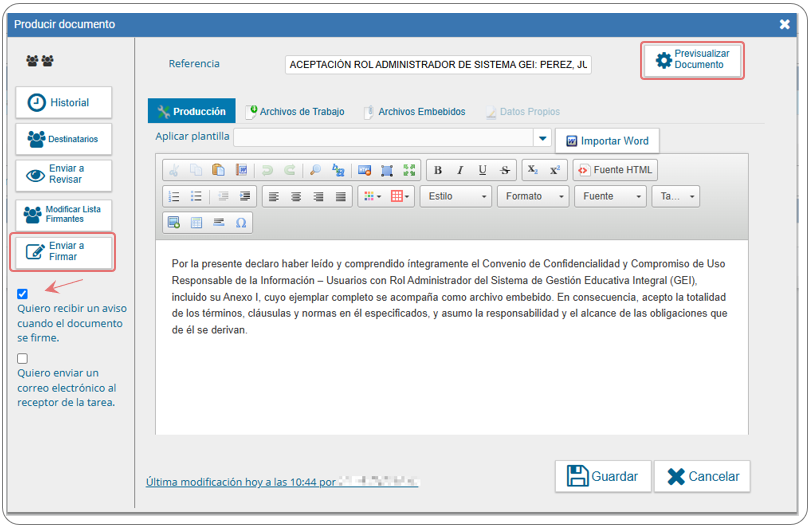Toggle italic formatting

[460, 170]
